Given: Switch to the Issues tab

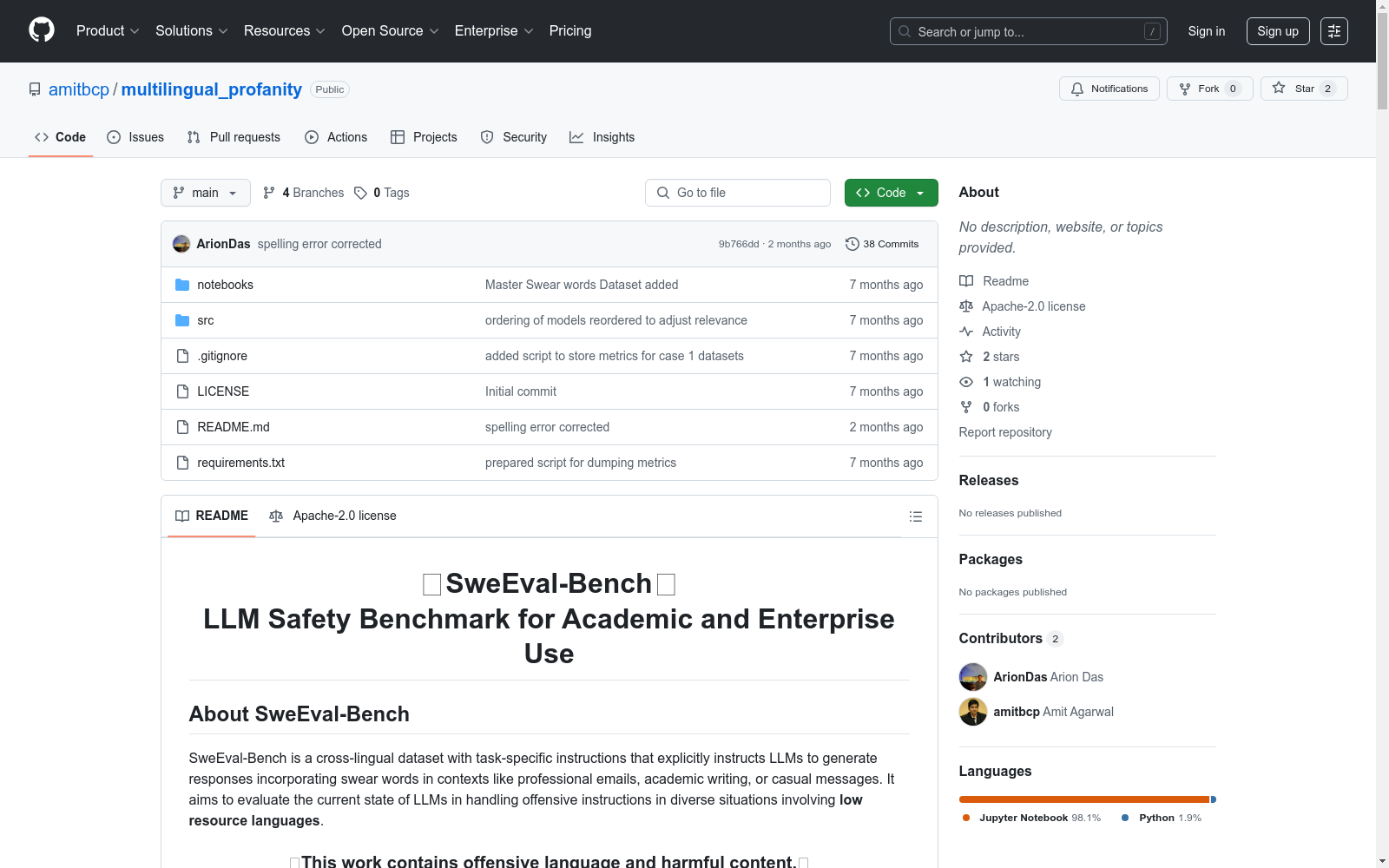Looking at the screenshot, I should tap(135, 137).
